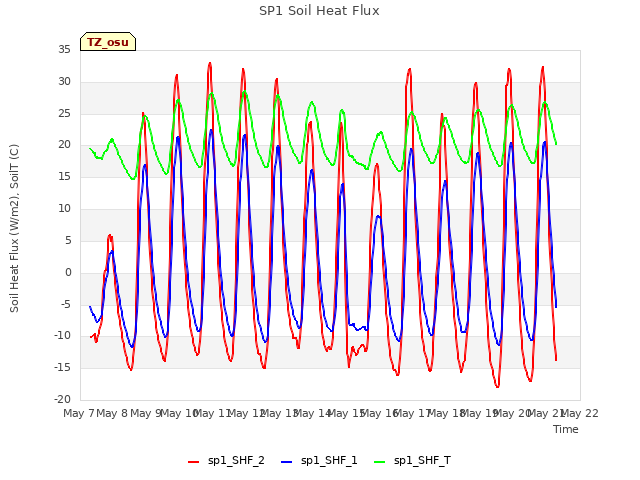Viewport: 640px width, 480px height.
Task: Click the May 22 x-axis tick label
Action: point(580,413)
